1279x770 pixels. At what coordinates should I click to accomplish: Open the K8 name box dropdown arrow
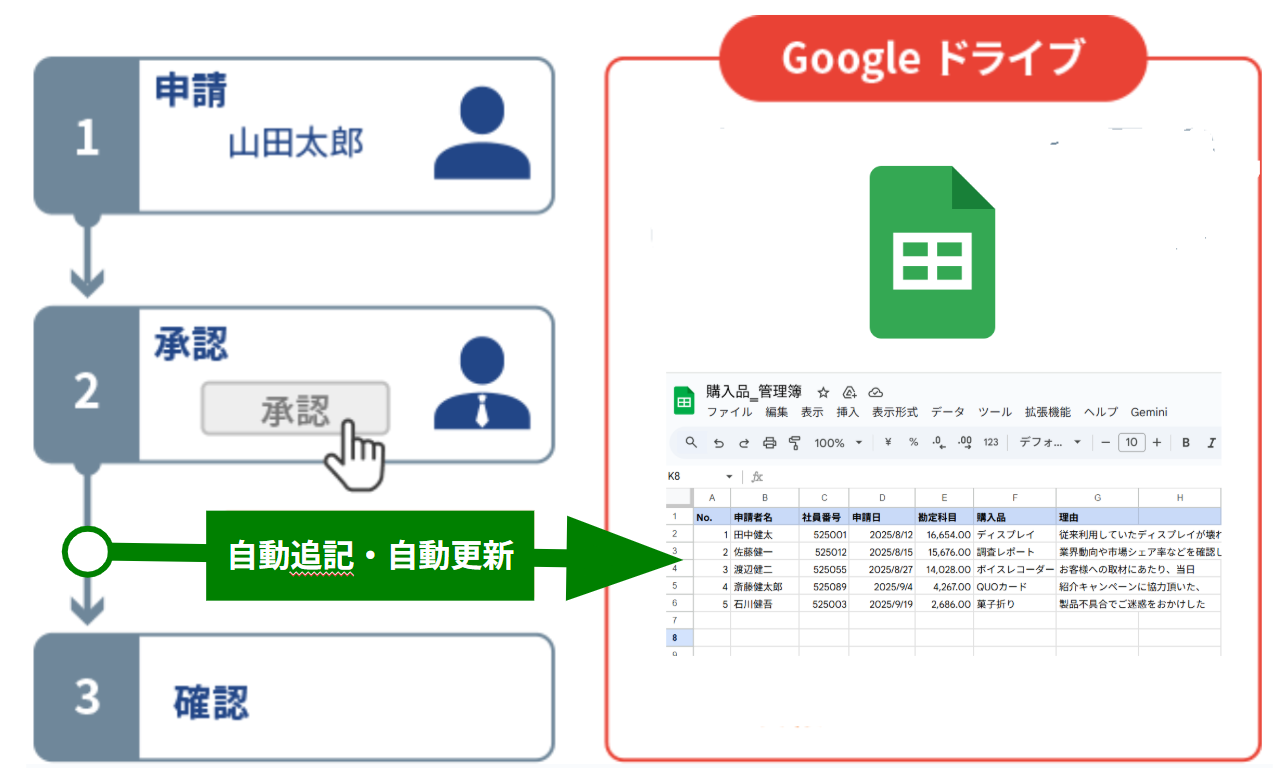(729, 477)
